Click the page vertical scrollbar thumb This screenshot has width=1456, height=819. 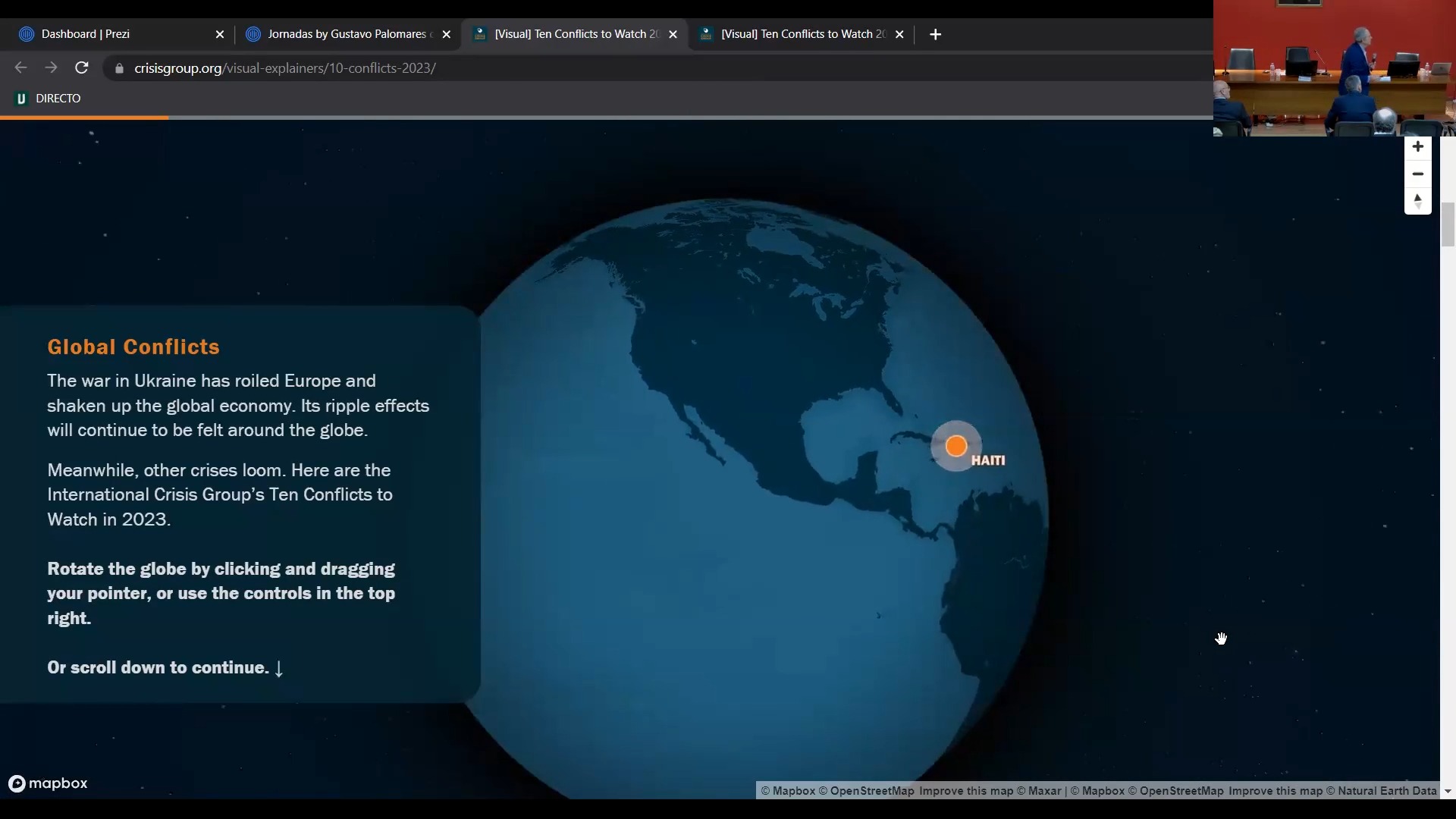(1448, 224)
